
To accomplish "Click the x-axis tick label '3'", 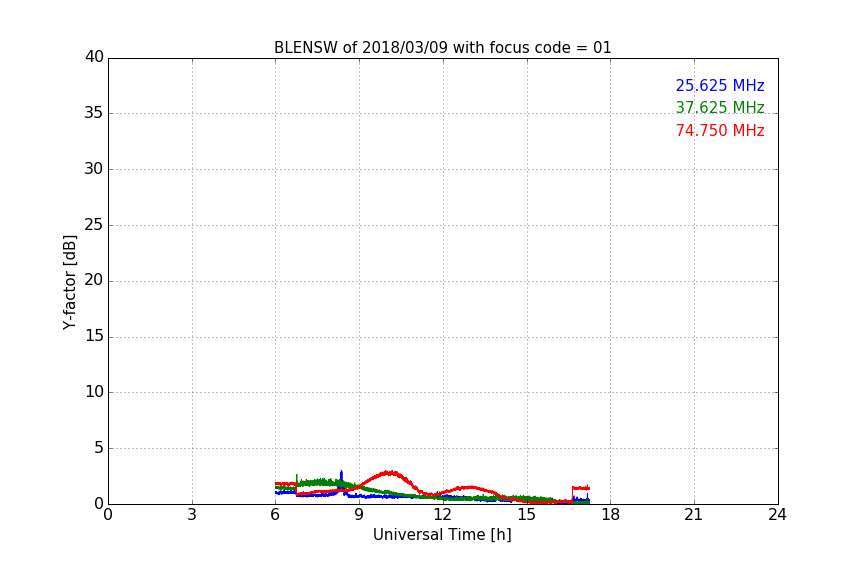I will 192,515.
